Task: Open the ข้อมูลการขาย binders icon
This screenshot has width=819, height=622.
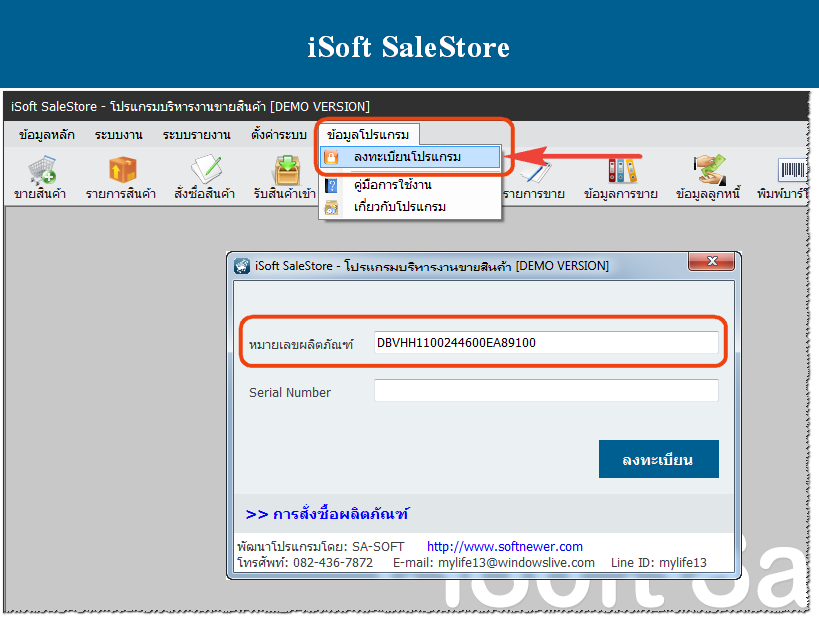Action: click(622, 170)
